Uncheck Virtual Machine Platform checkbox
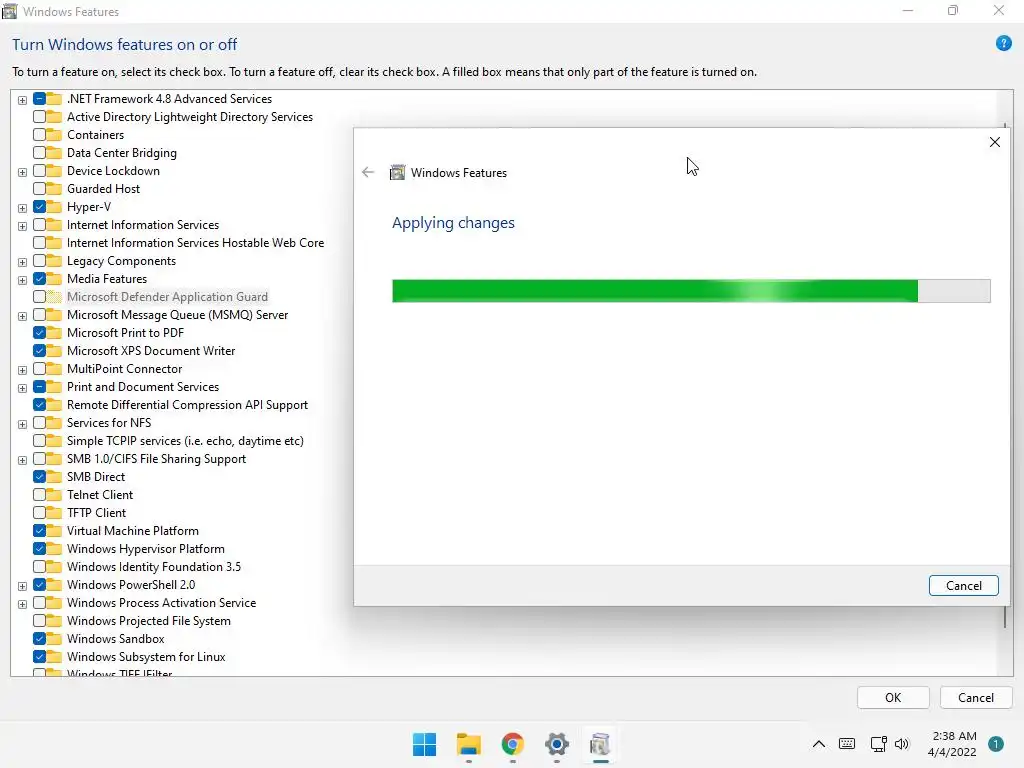This screenshot has height=768, width=1024. pos(39,531)
